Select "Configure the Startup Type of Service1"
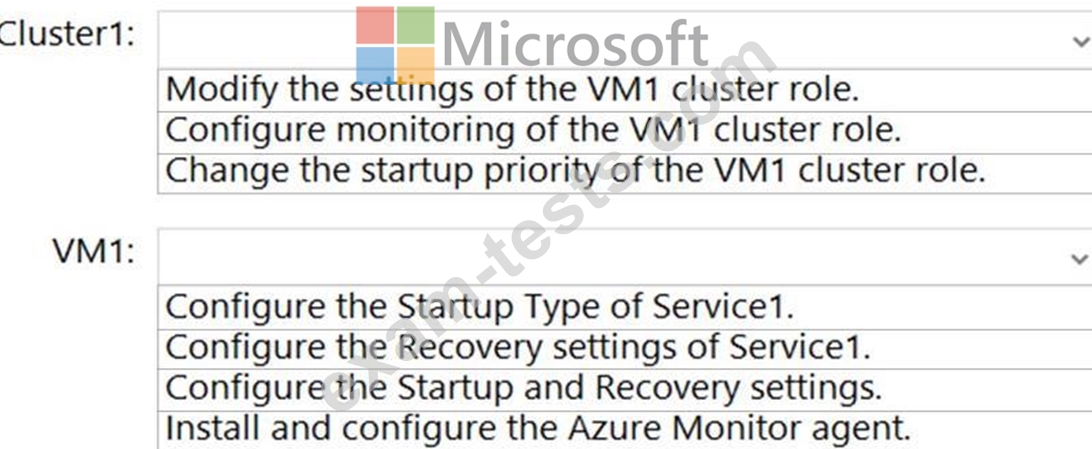This screenshot has width=1092, height=449. coord(479,306)
